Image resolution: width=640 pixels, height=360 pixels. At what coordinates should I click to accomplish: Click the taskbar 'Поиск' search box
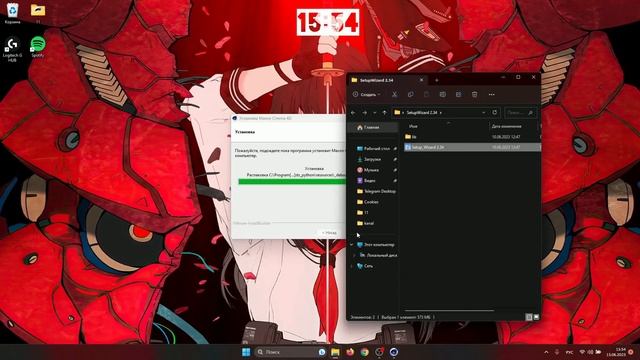pyautogui.click(x=291, y=352)
